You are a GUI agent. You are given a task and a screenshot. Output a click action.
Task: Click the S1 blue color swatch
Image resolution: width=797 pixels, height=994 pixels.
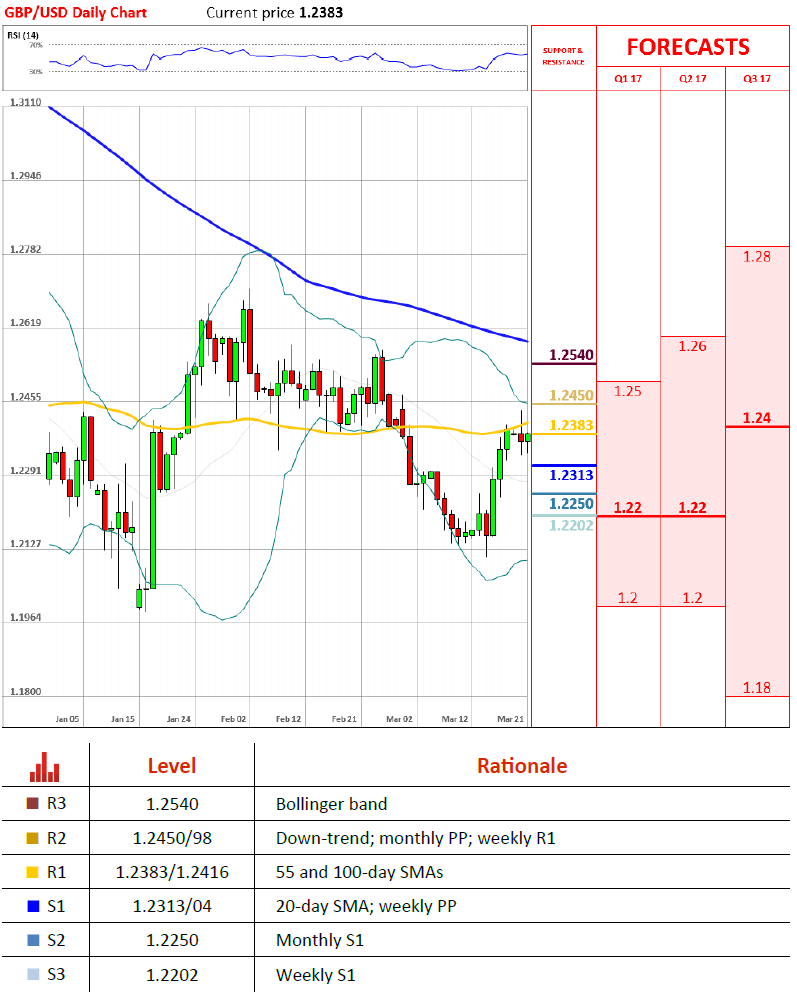(32, 906)
